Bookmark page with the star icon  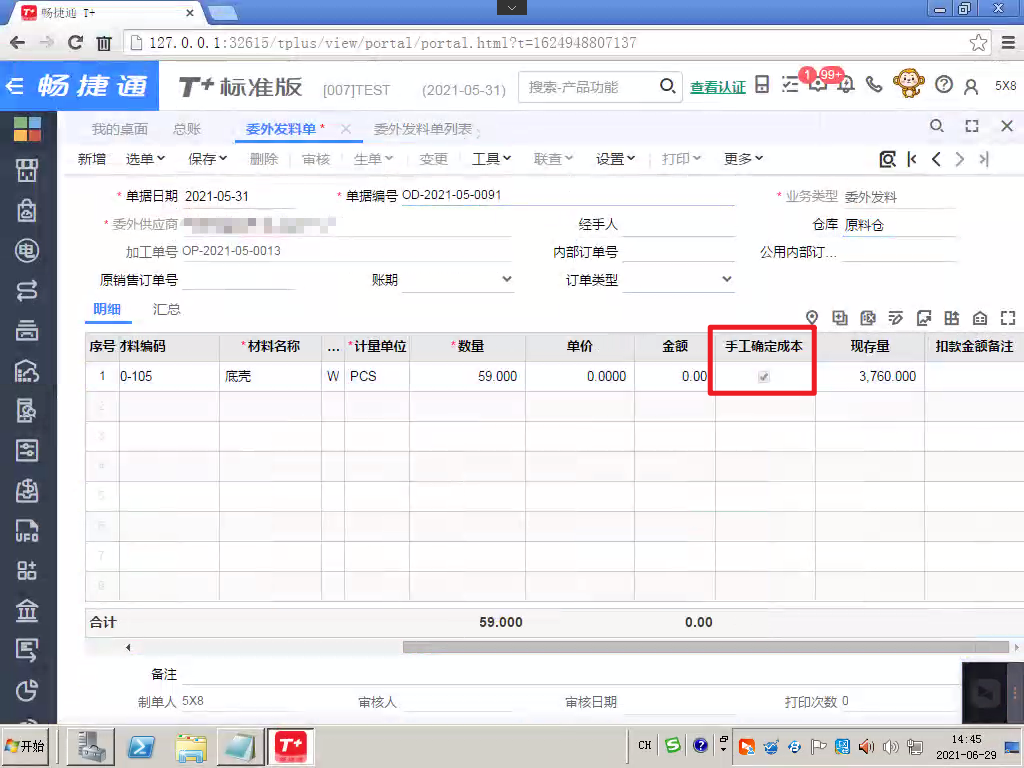(x=978, y=43)
